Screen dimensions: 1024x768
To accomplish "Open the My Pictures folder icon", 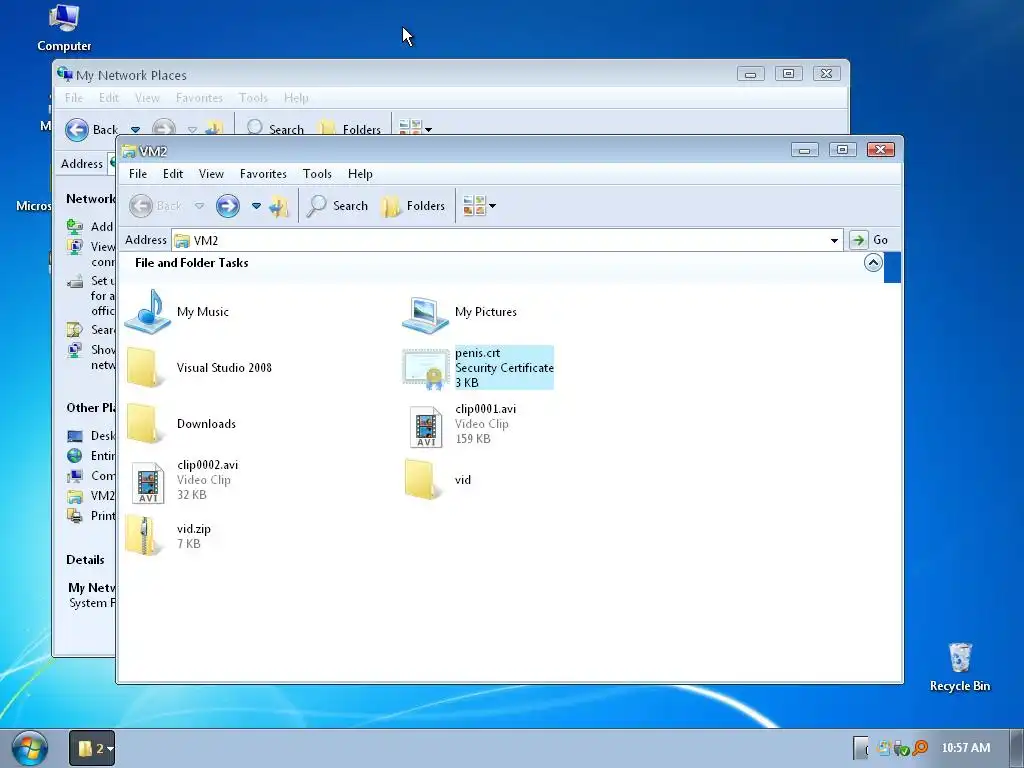I will 425,314.
